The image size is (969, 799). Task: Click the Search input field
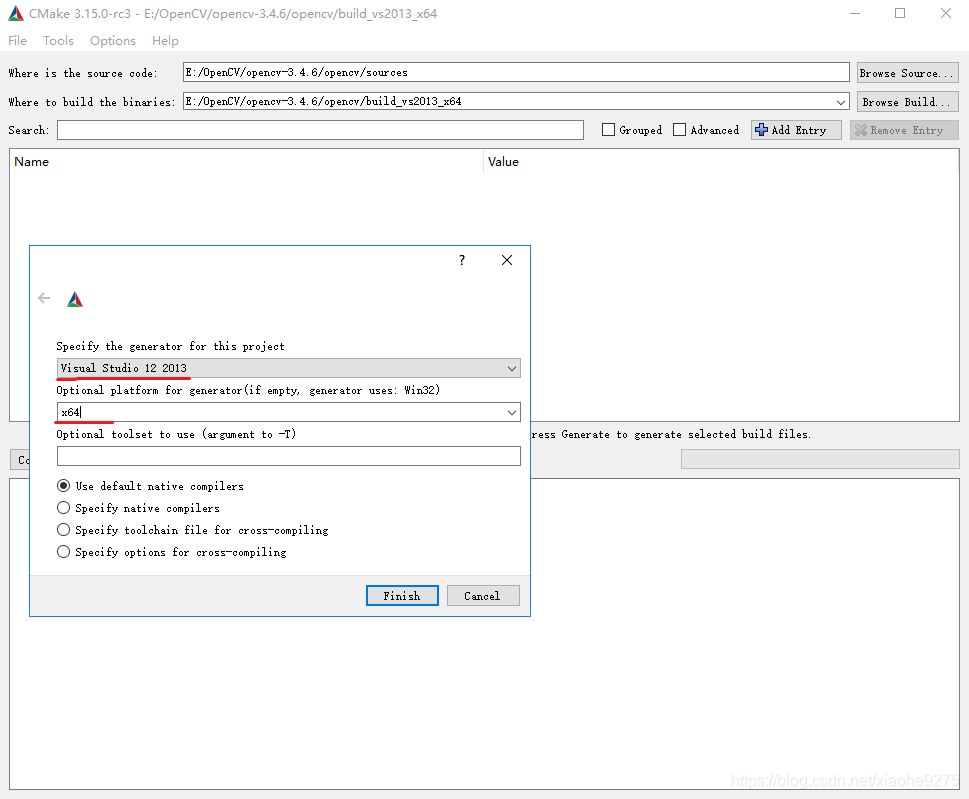click(x=320, y=130)
